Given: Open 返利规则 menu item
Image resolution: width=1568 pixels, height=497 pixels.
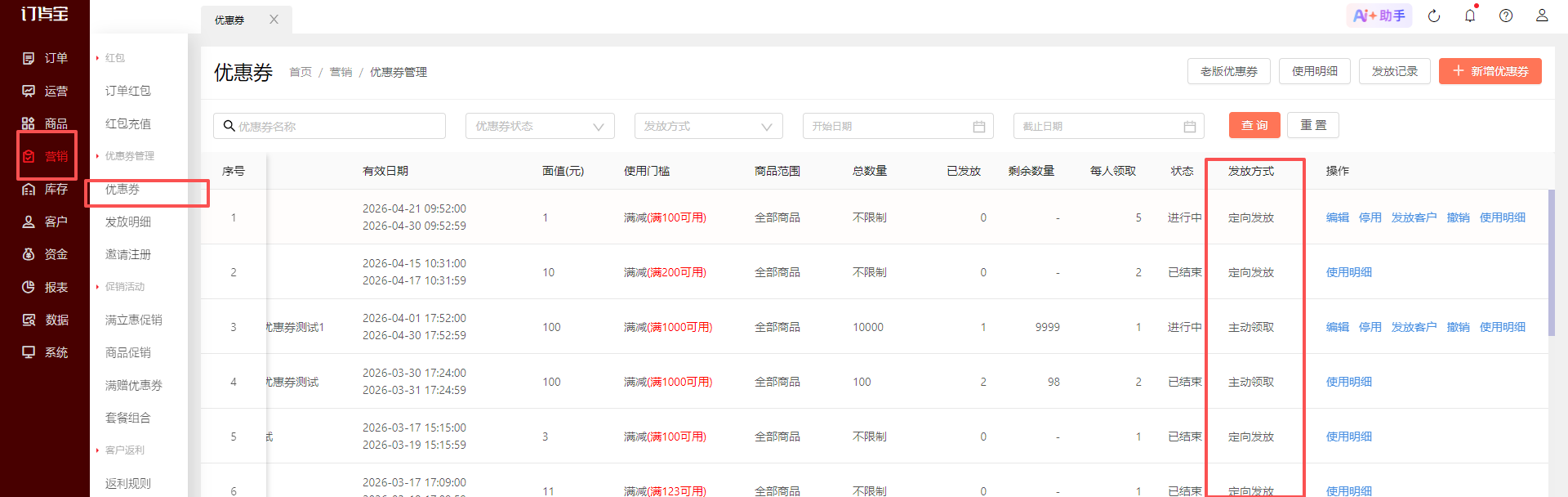Looking at the screenshot, I should click(128, 483).
